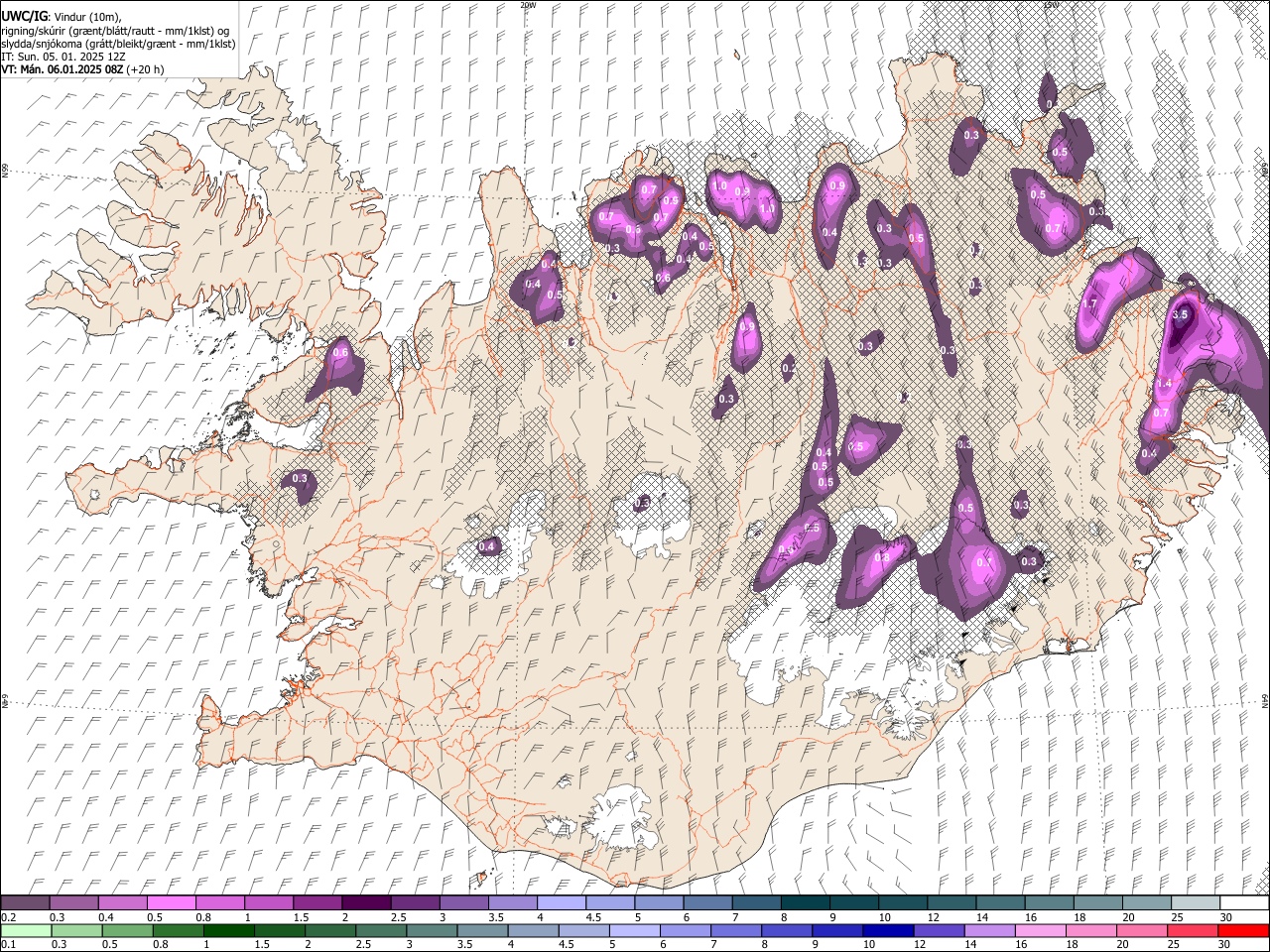Click the upper legend swatch starting at 0.3
Viewport: 1270px width, 952px height.
[x=74, y=902]
